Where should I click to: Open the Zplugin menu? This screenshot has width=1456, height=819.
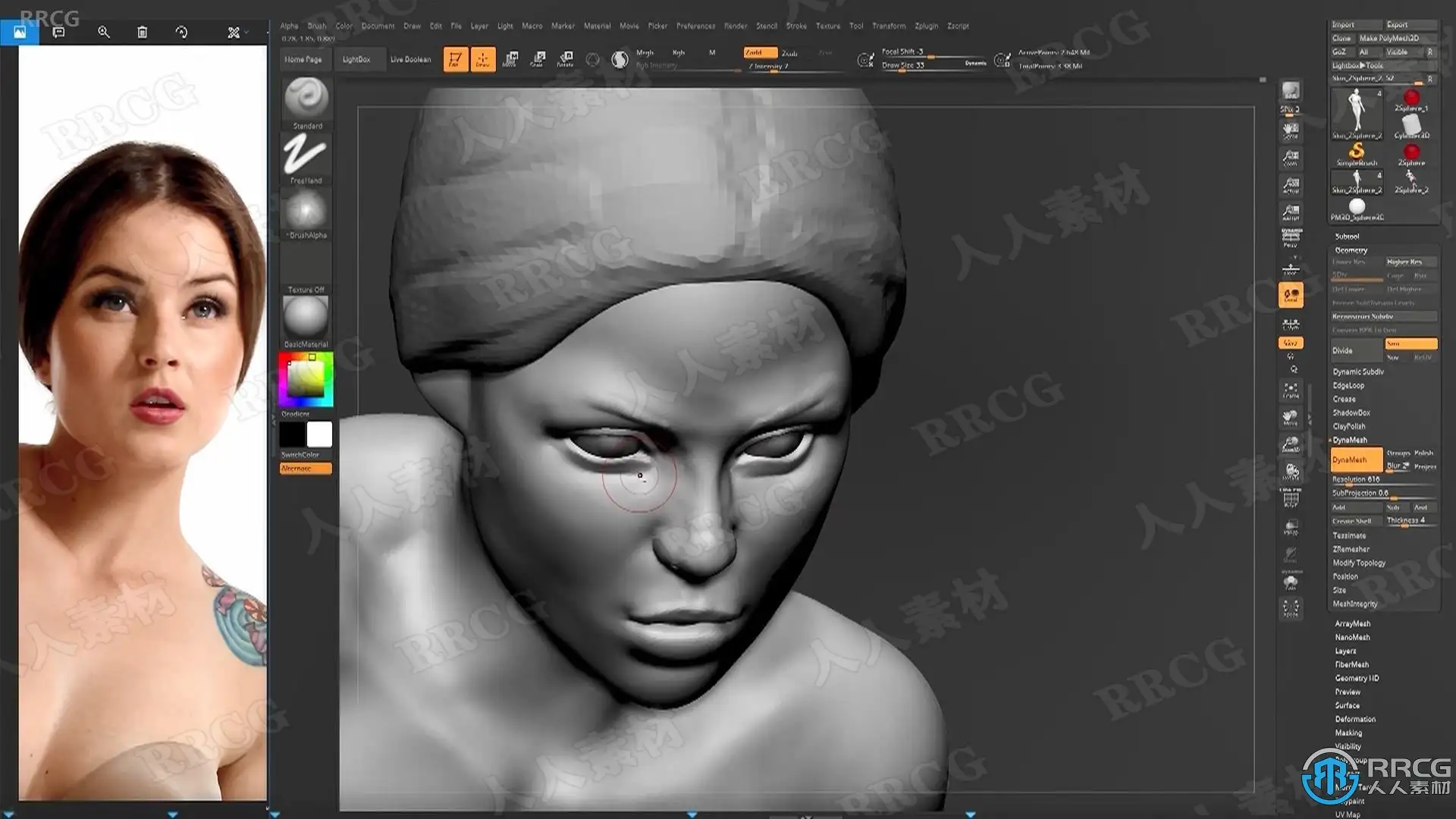[x=926, y=26]
